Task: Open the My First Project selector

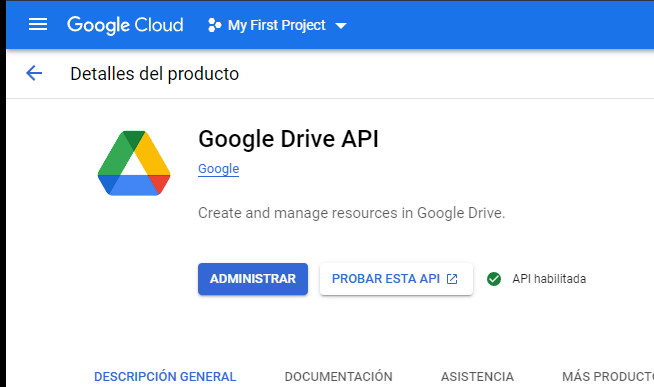Action: pos(277,25)
